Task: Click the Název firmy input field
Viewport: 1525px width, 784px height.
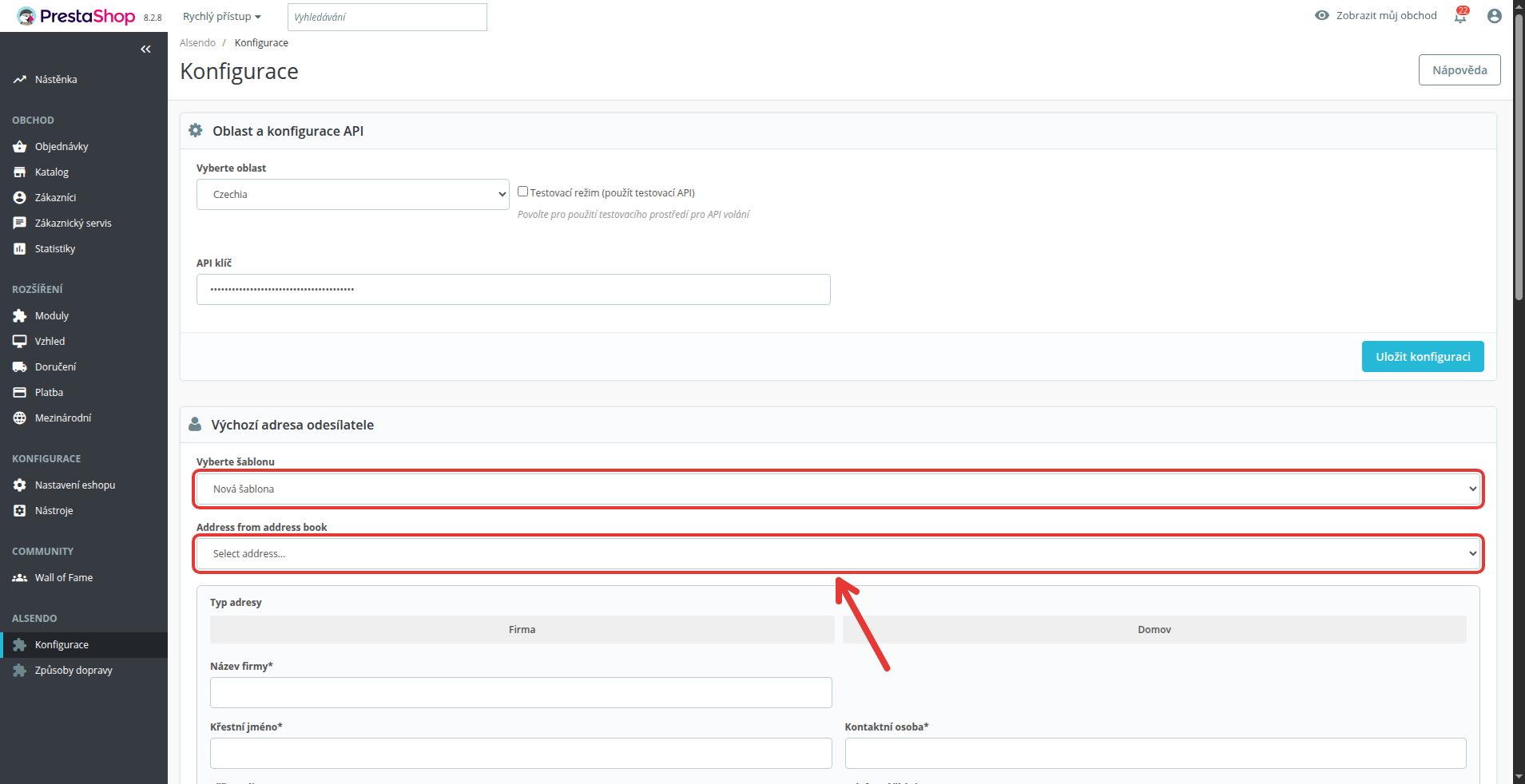Action: tap(521, 692)
